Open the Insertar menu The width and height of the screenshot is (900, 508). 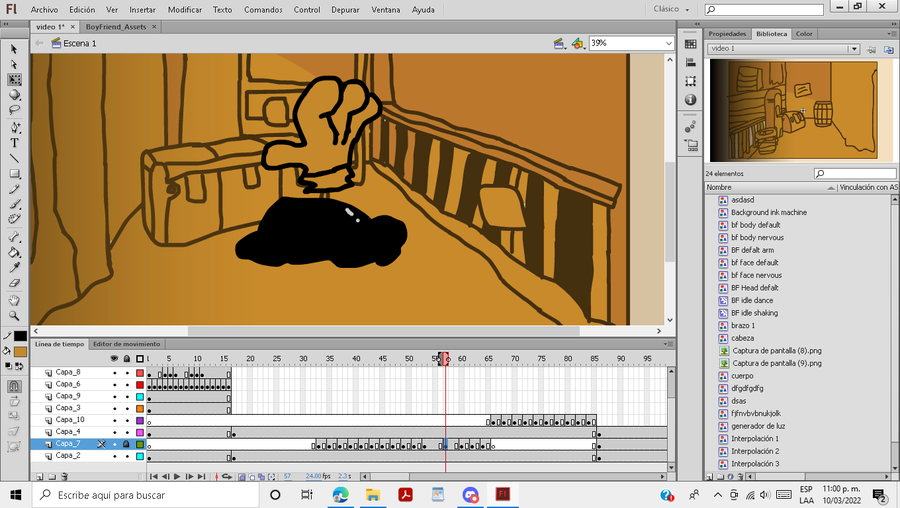(142, 10)
